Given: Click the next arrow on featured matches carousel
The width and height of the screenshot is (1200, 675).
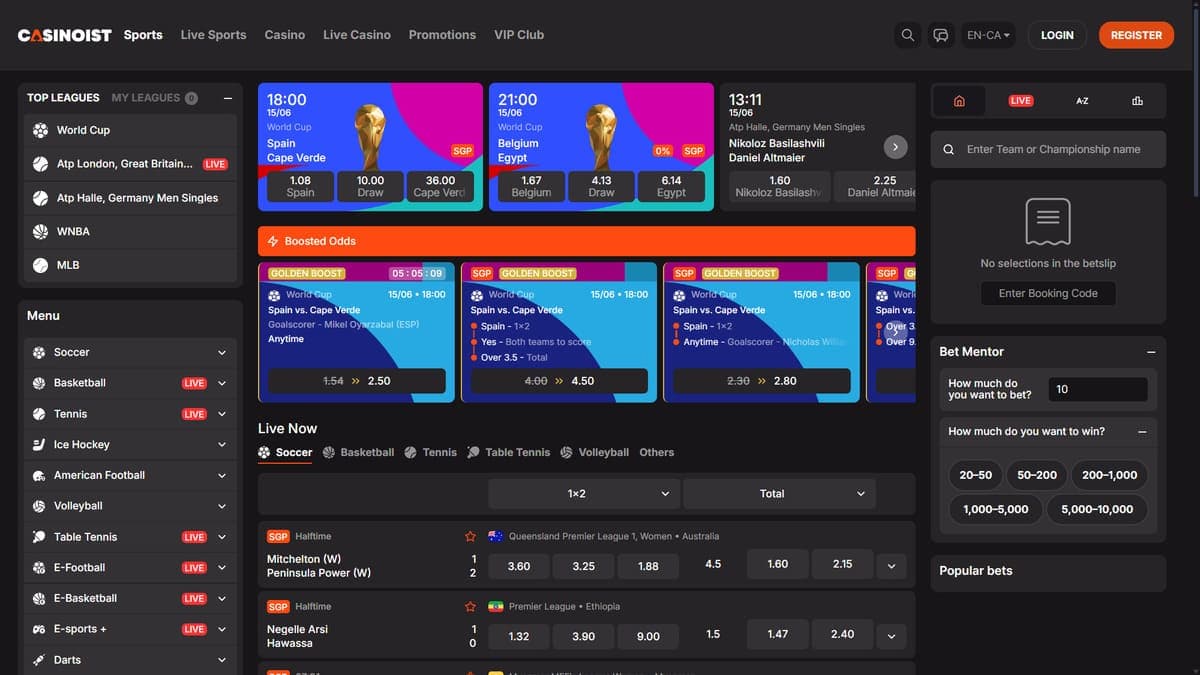Looking at the screenshot, I should [895, 147].
